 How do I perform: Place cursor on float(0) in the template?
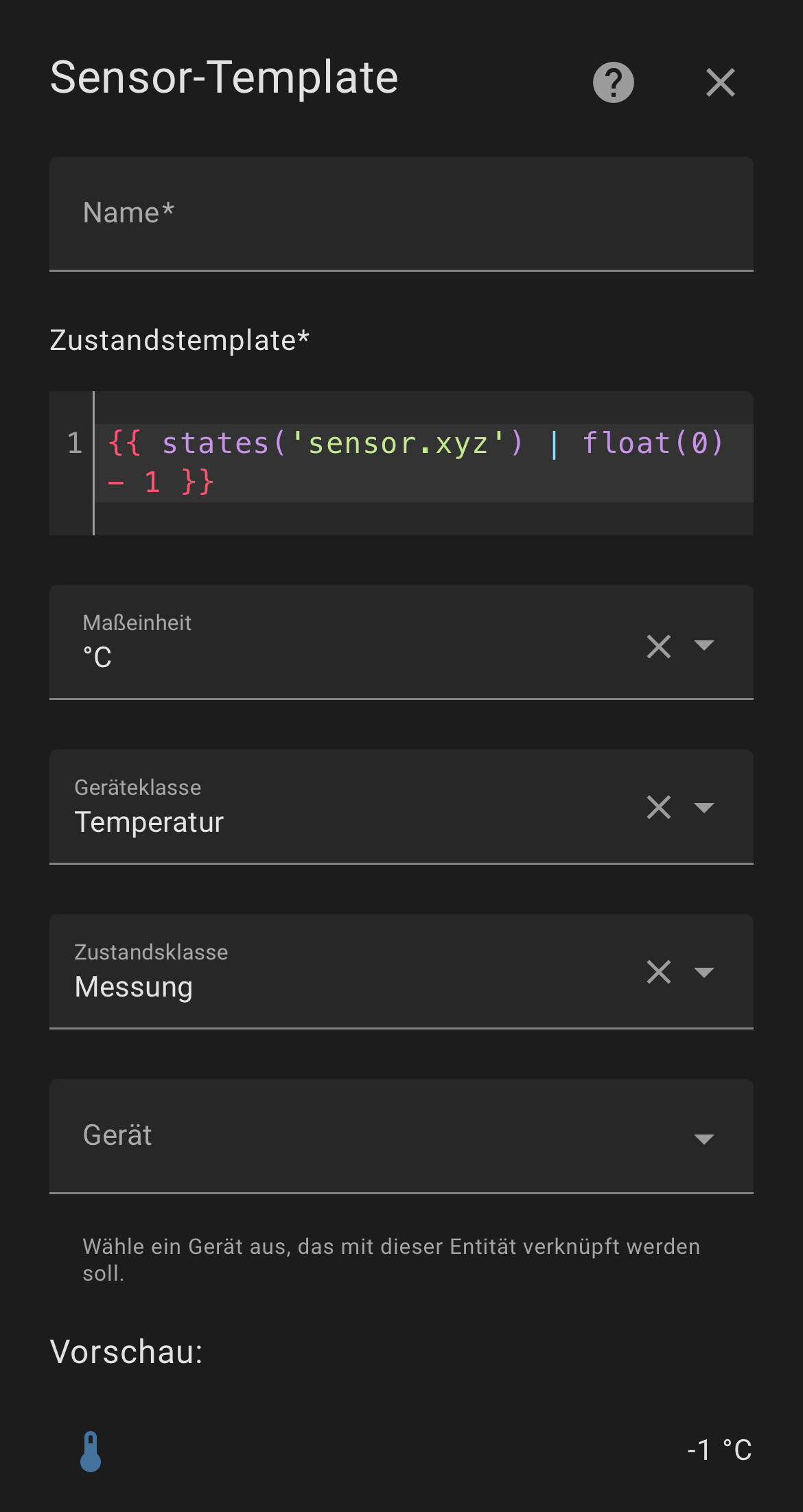[653, 443]
